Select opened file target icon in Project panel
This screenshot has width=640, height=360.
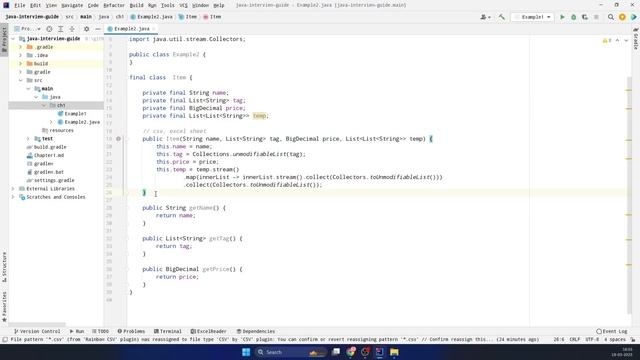49,29
